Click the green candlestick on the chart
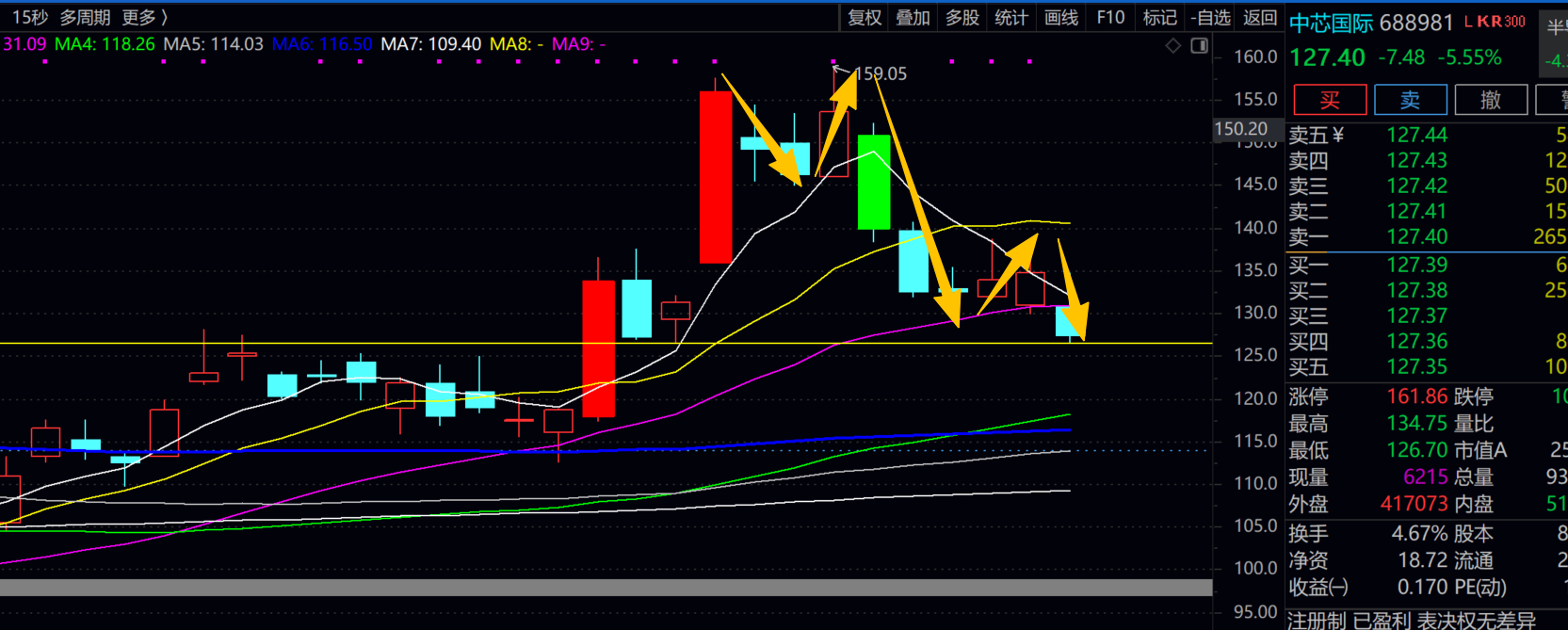Image resolution: width=1568 pixels, height=630 pixels. click(874, 183)
